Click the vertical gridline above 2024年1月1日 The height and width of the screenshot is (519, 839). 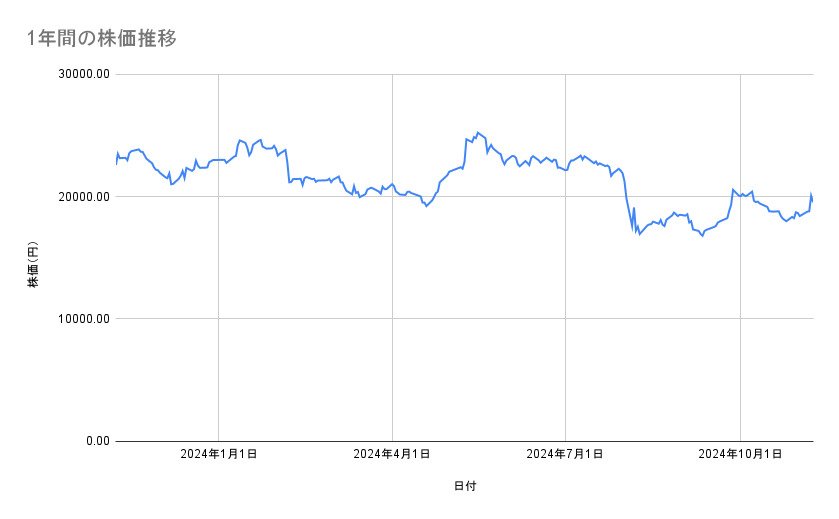[x=218, y=300]
